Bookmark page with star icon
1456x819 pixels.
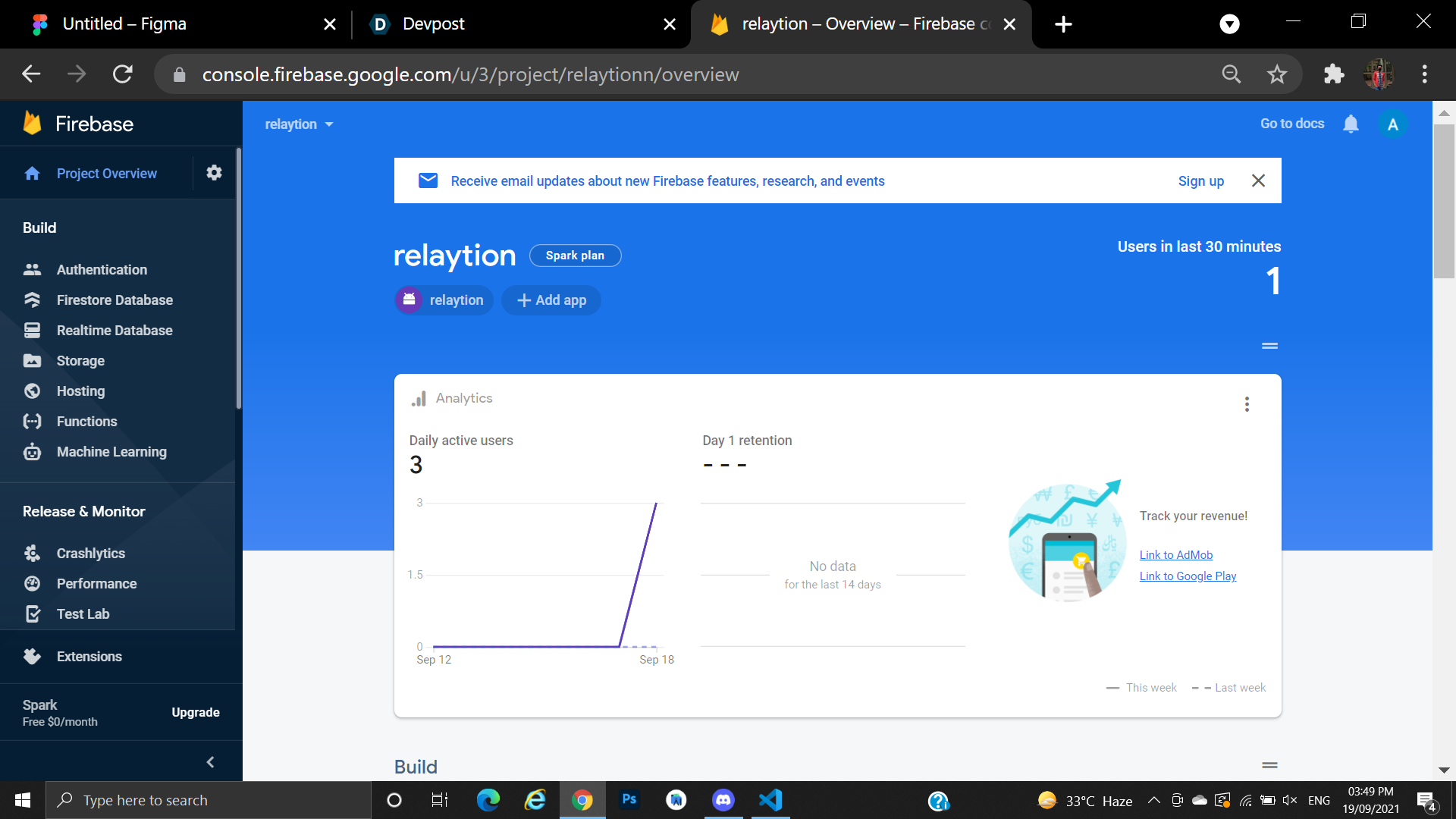pyautogui.click(x=1277, y=74)
